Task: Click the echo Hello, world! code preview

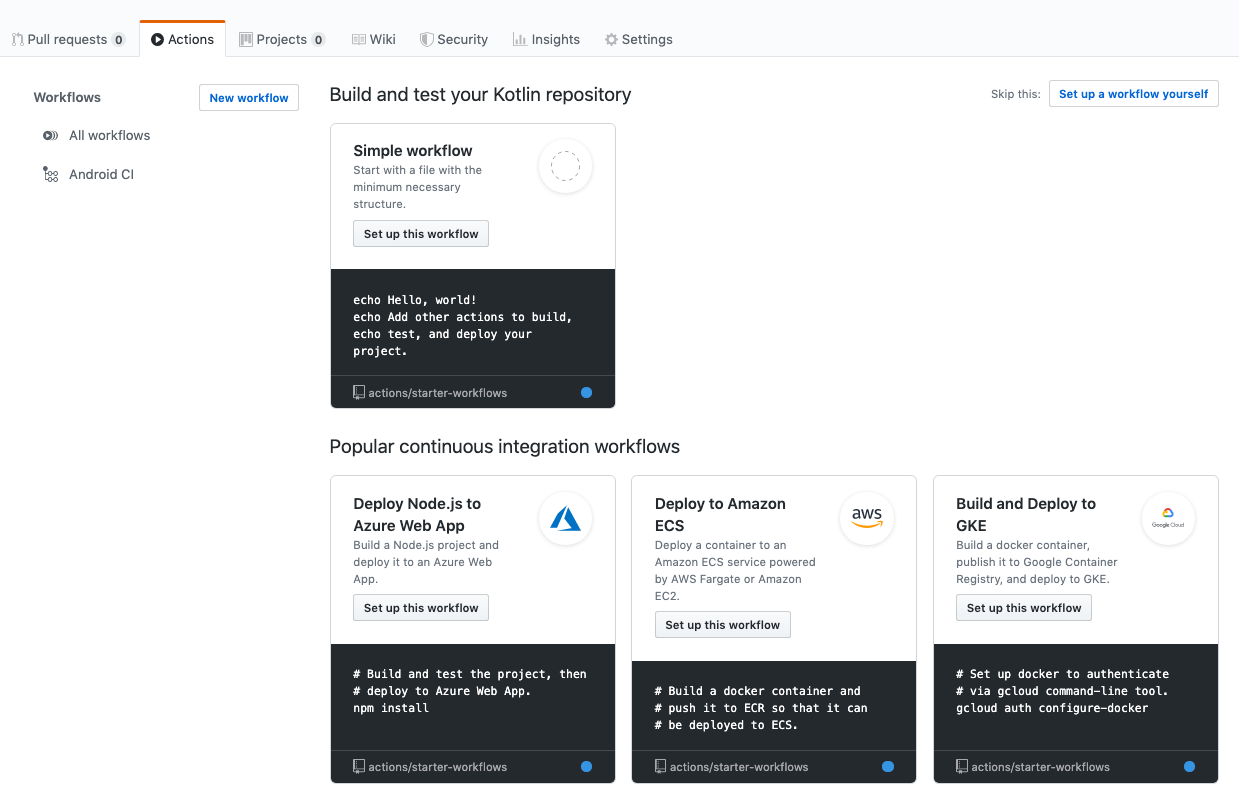Action: (x=415, y=300)
